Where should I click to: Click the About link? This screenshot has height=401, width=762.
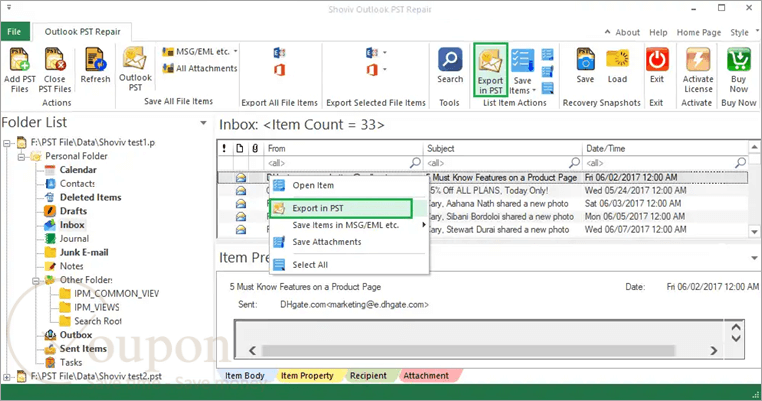[627, 33]
